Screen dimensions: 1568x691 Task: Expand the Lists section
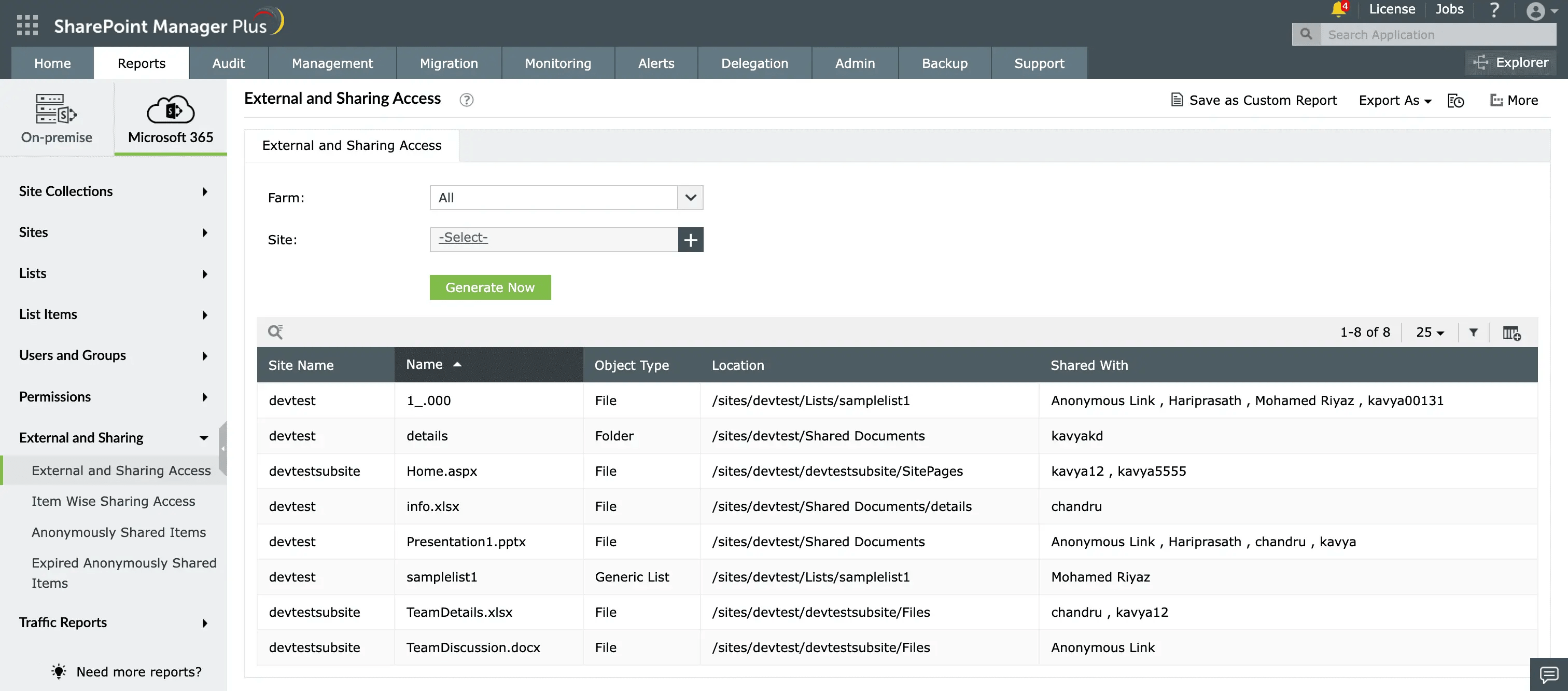tap(113, 273)
